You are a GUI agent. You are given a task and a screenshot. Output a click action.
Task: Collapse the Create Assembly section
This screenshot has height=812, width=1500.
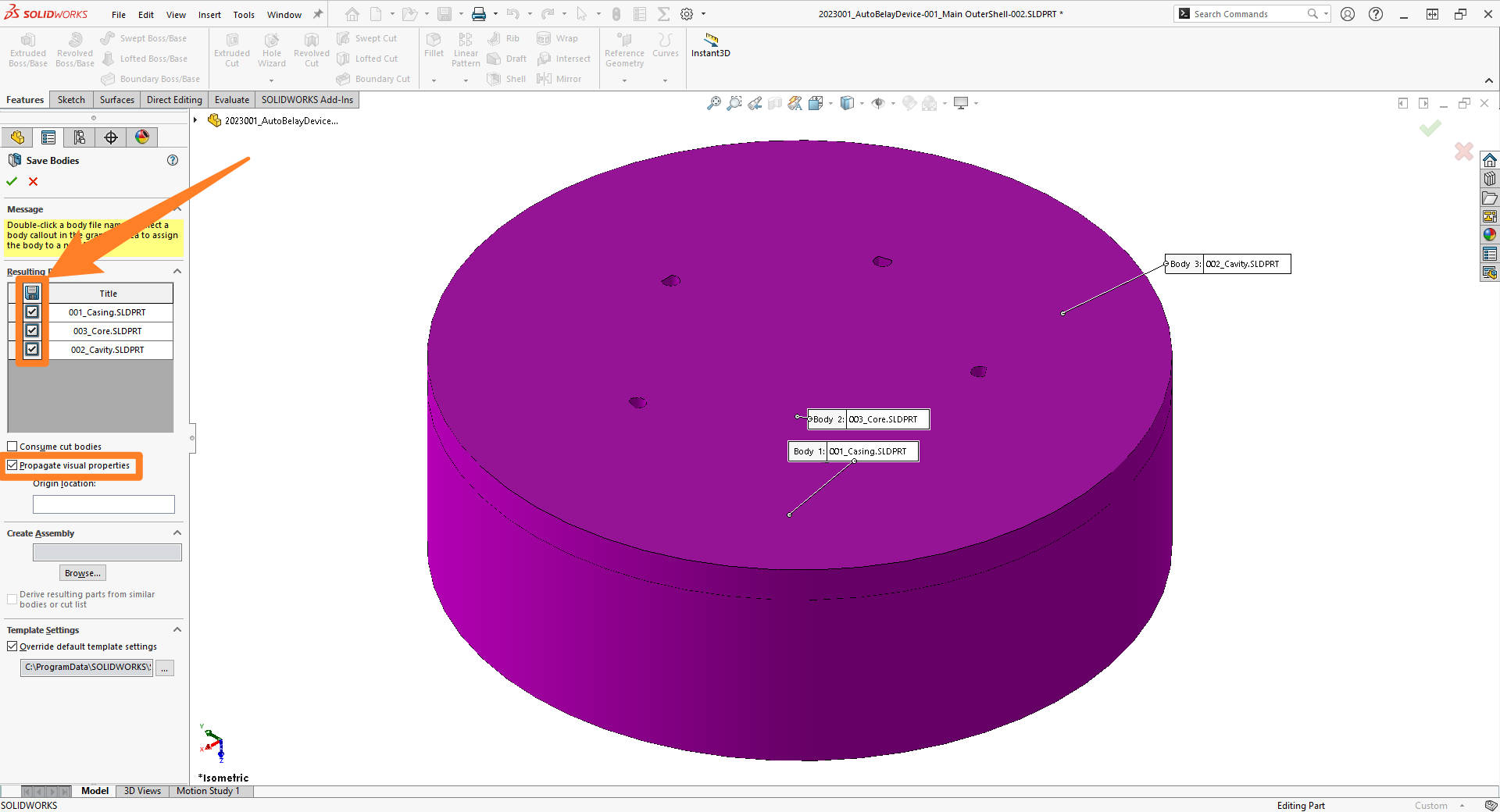click(x=177, y=532)
